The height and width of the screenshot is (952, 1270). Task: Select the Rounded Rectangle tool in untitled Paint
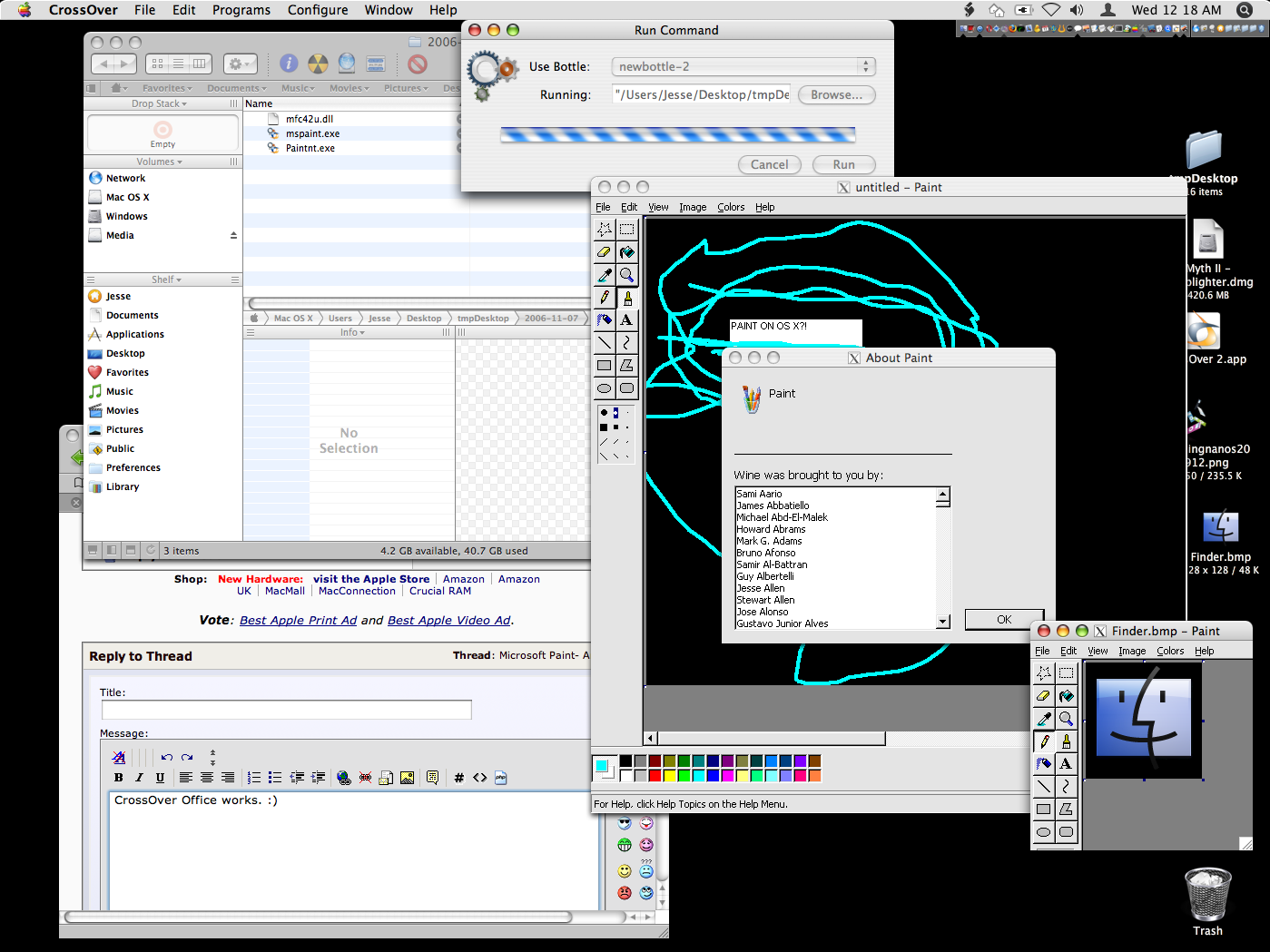tap(626, 388)
